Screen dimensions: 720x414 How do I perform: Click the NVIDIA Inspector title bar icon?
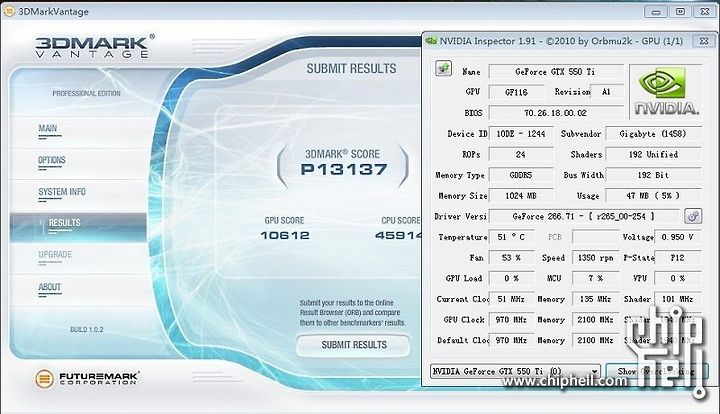coord(431,41)
